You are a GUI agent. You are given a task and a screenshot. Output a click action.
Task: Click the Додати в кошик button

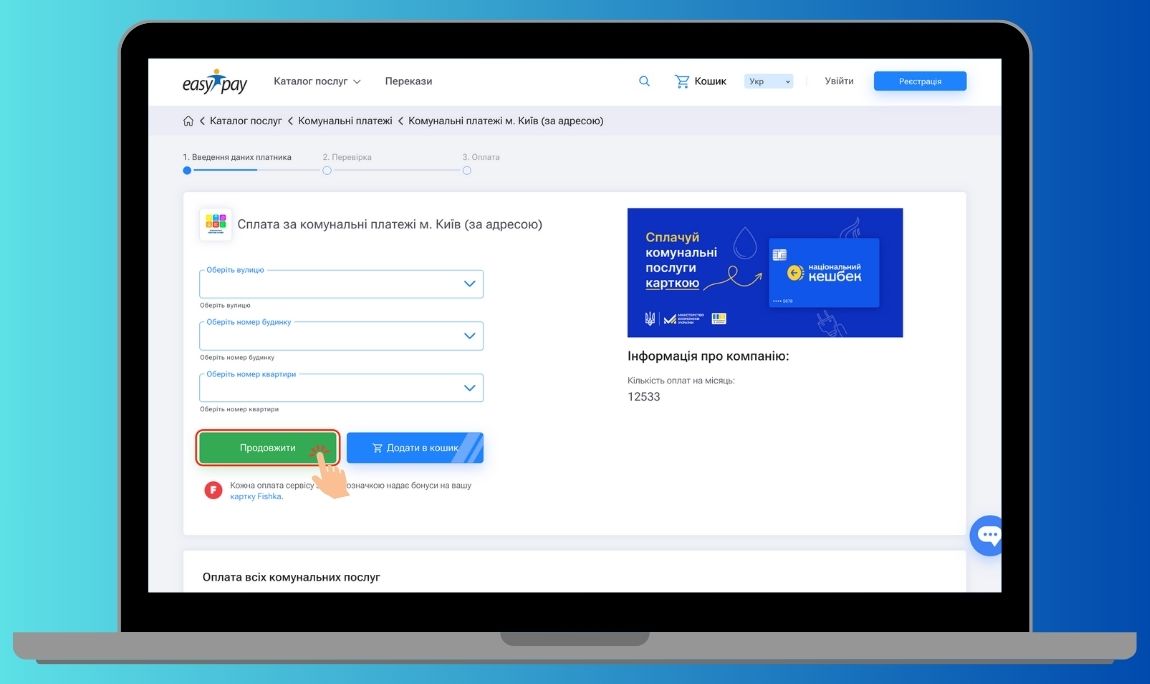pos(415,448)
